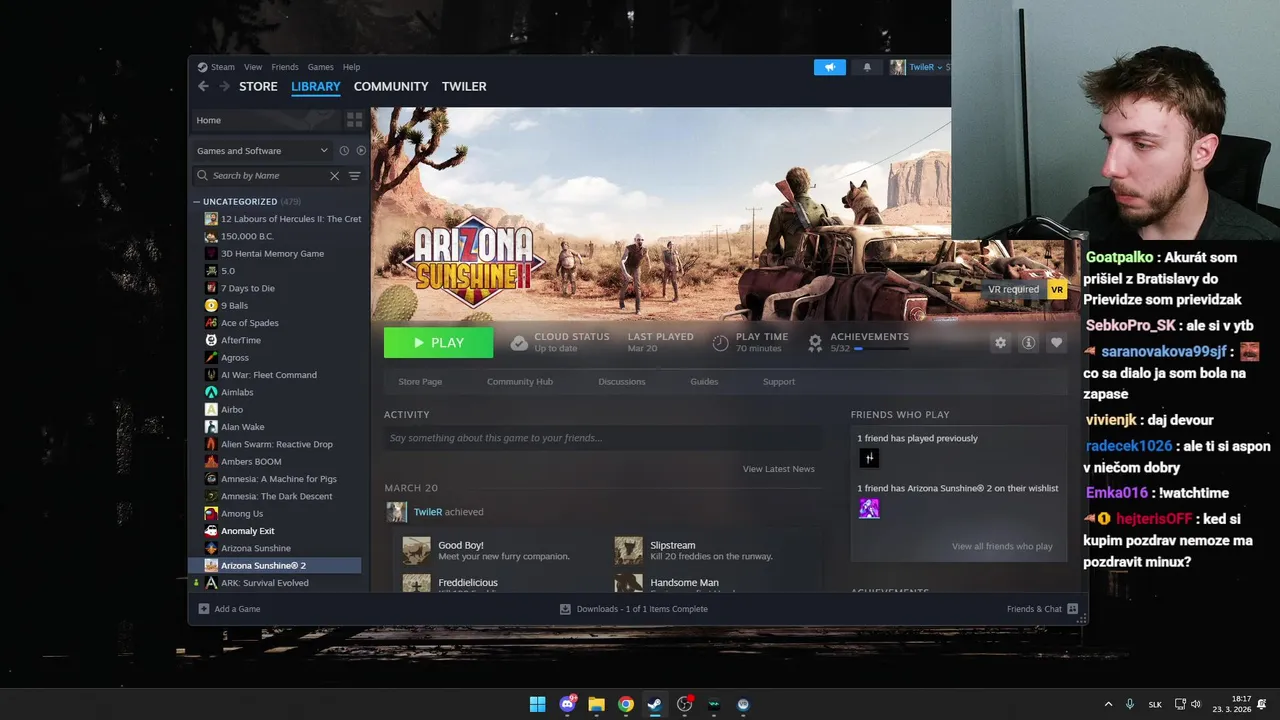Open the game's Store Page link

[420, 382]
